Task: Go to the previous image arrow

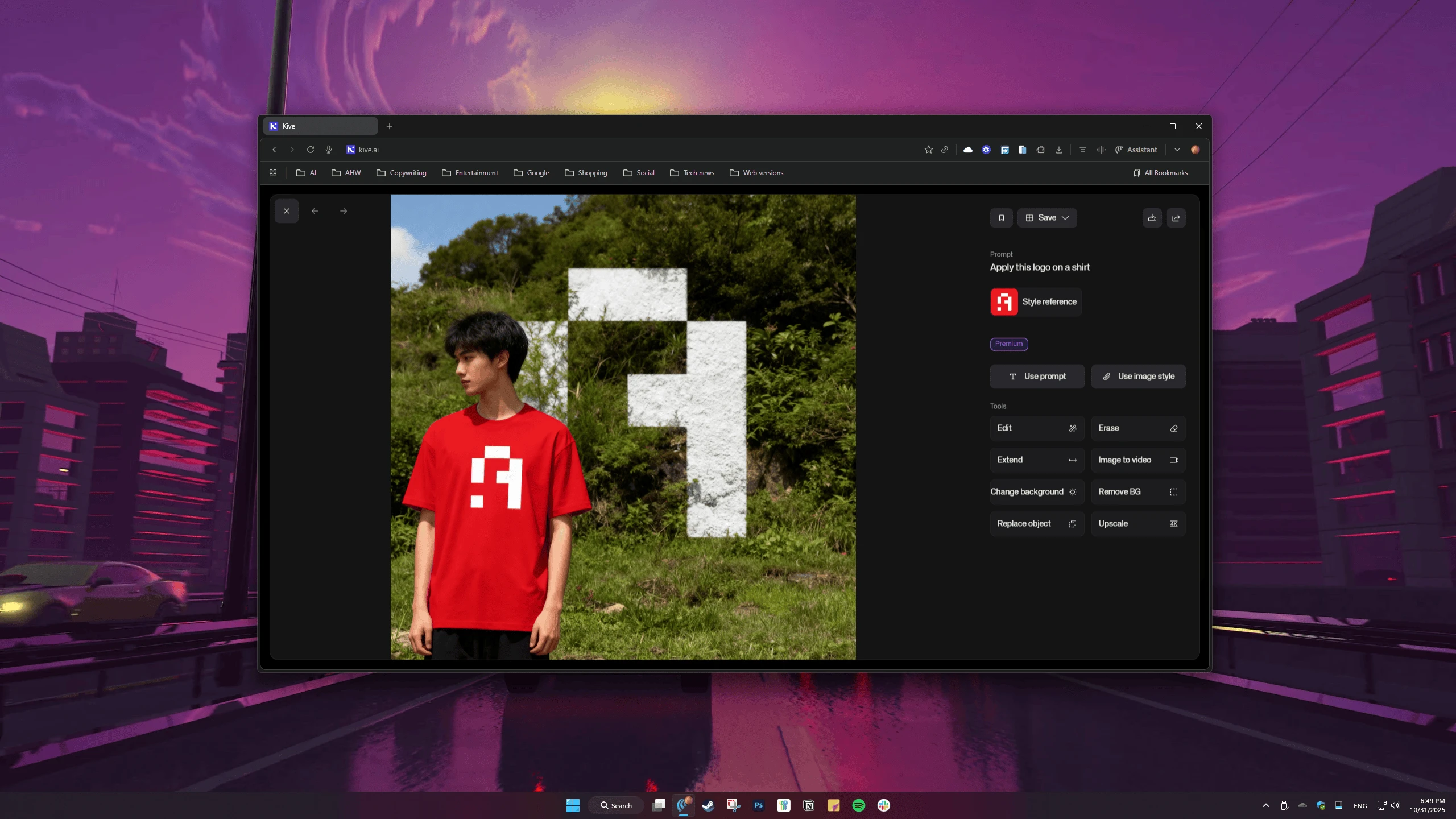Action: pyautogui.click(x=315, y=211)
